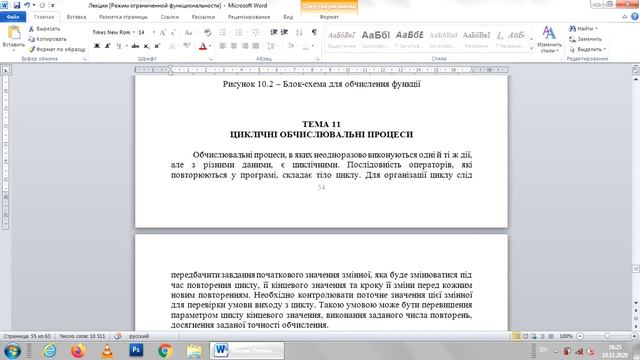Expand the Styles gallery with the More arrow
This screenshot has width=640, height=360.
click(531, 49)
